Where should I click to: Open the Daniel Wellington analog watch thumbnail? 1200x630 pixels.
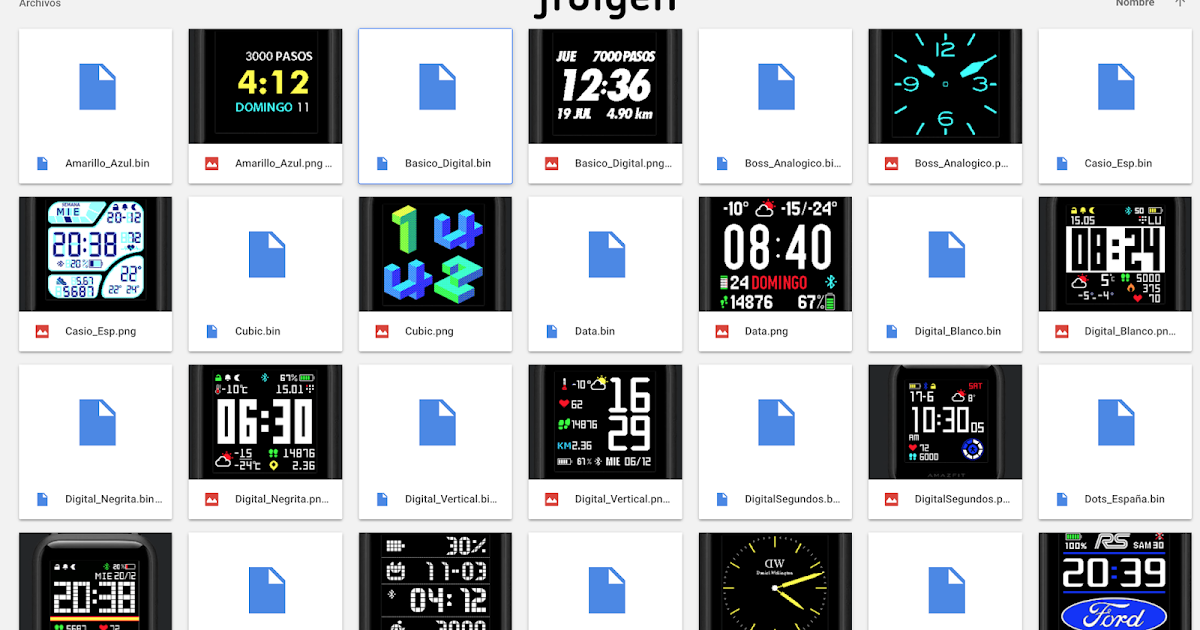(x=775, y=581)
